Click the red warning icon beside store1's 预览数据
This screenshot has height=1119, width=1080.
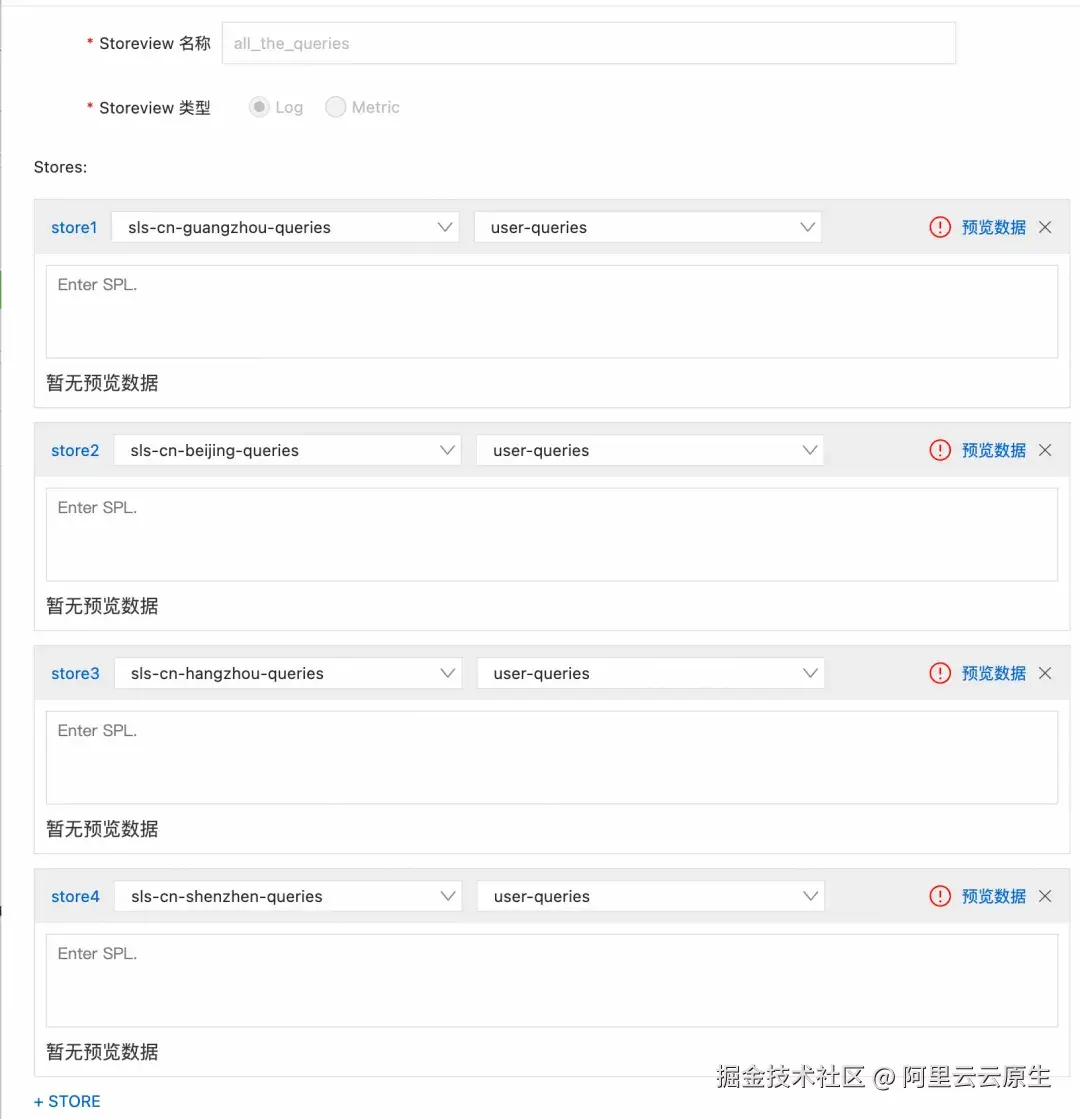(x=939, y=227)
